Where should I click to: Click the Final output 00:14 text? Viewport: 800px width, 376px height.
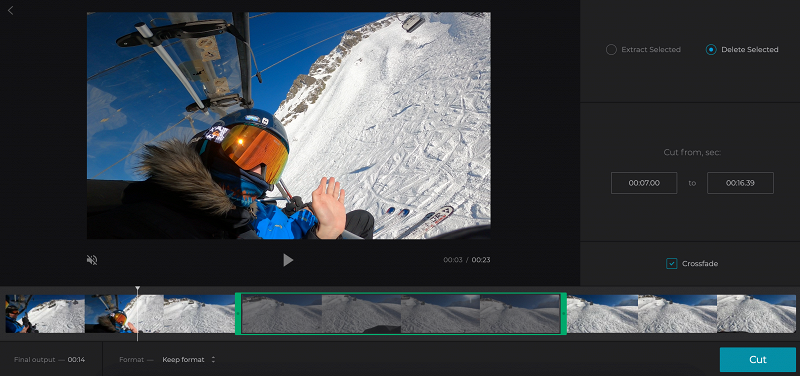(49, 360)
